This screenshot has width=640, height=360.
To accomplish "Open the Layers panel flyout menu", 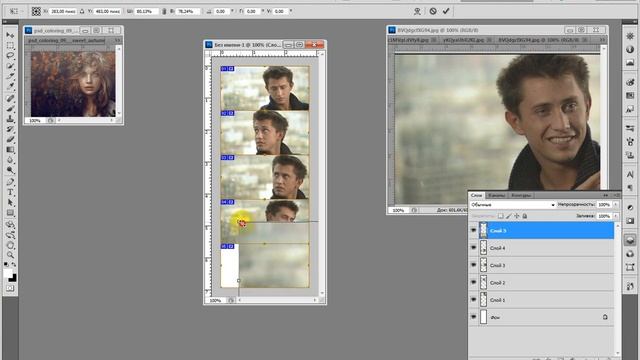I will tap(616, 195).
